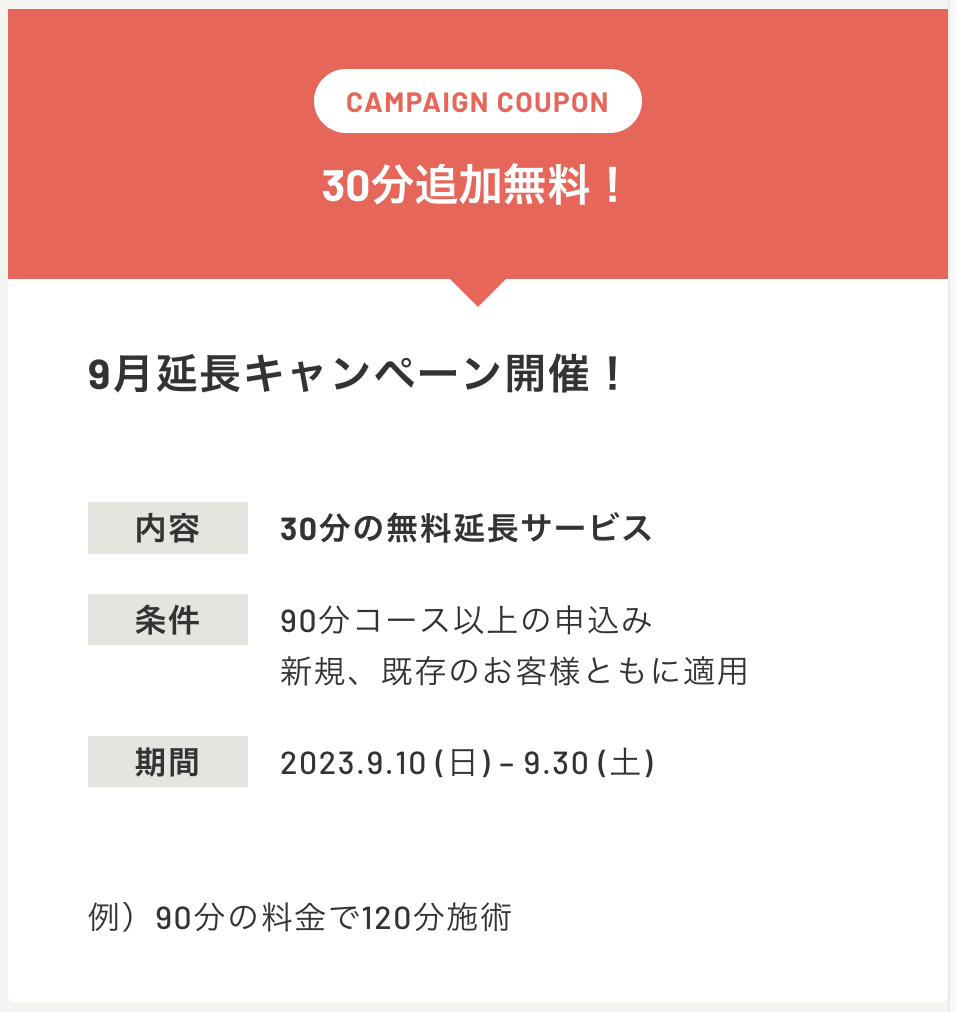956x1012 pixels.
Task: Click the CAMPAIGN COUPON pill badge
Action: [478, 101]
